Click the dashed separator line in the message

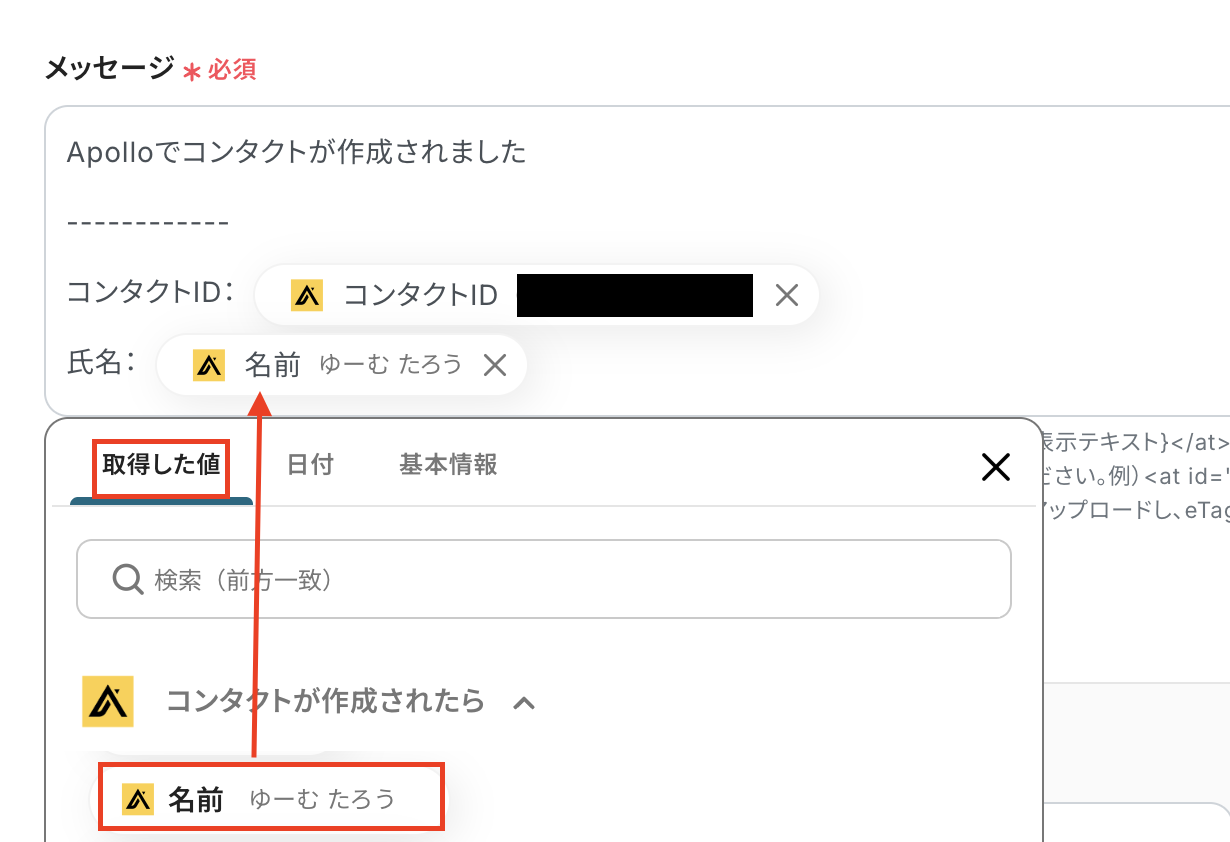point(148,221)
